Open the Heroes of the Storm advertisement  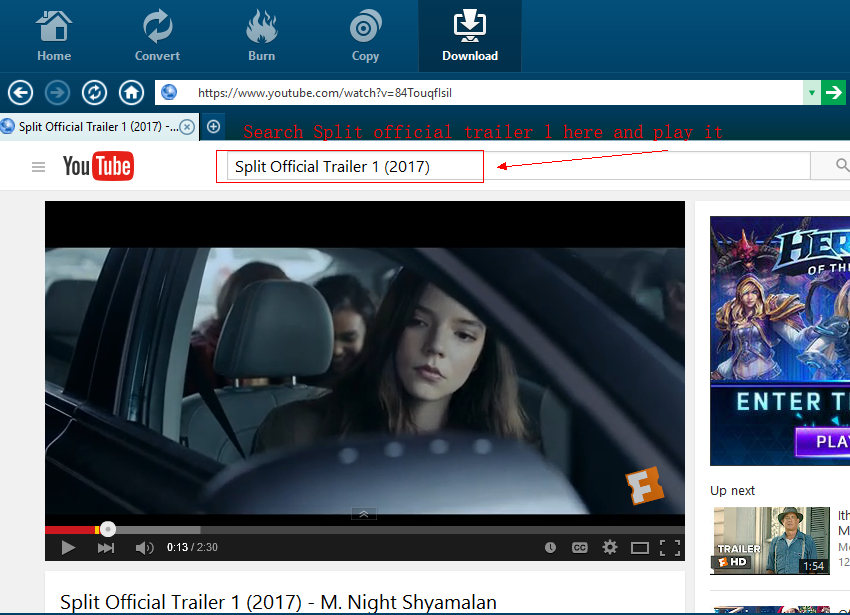pyautogui.click(x=780, y=341)
